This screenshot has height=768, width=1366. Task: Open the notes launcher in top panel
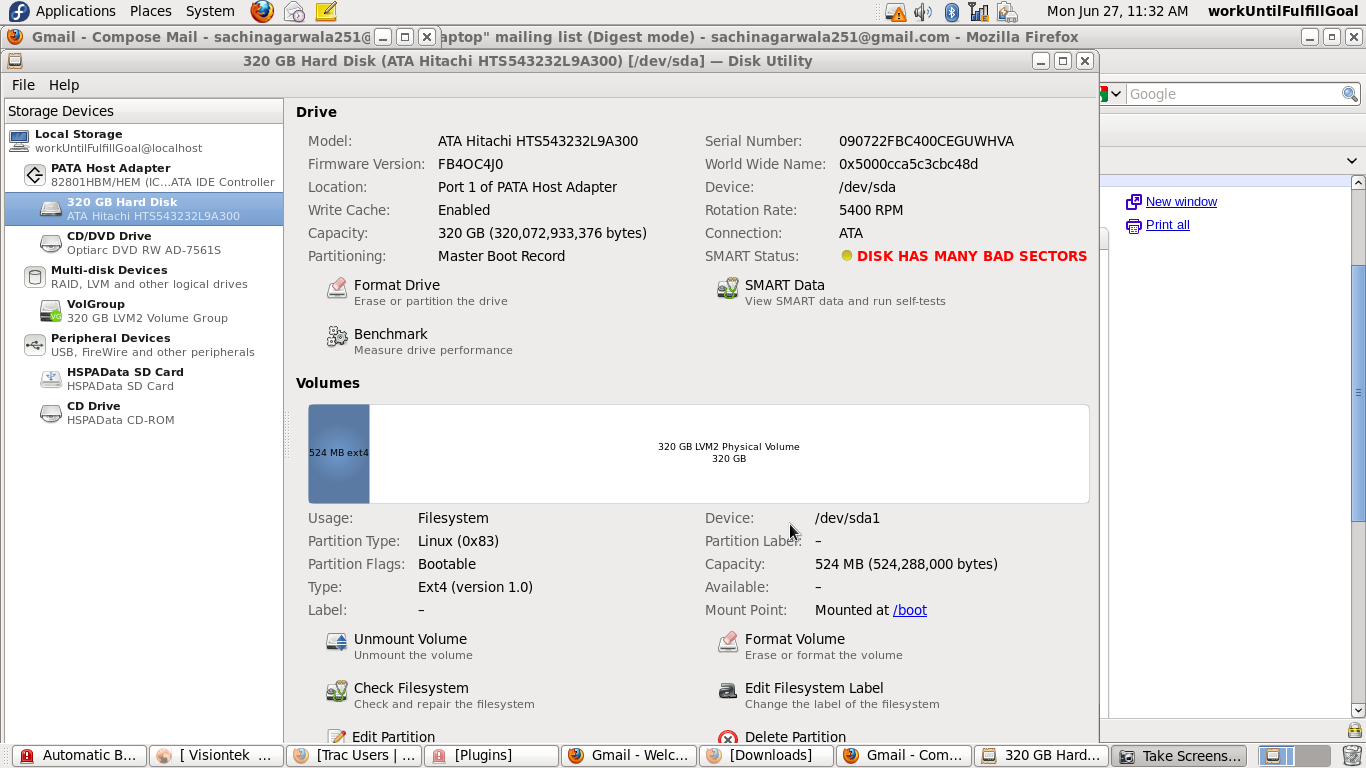click(326, 11)
